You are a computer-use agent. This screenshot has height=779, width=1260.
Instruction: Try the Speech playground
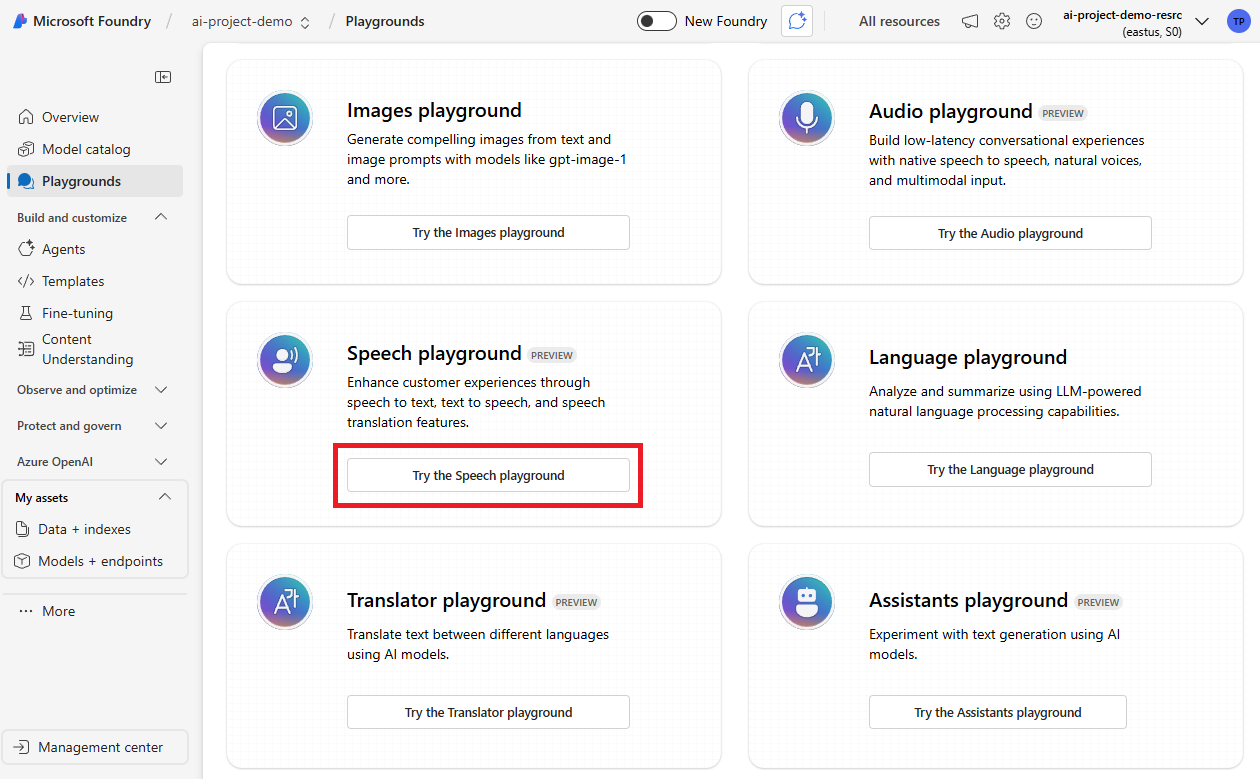pos(488,475)
